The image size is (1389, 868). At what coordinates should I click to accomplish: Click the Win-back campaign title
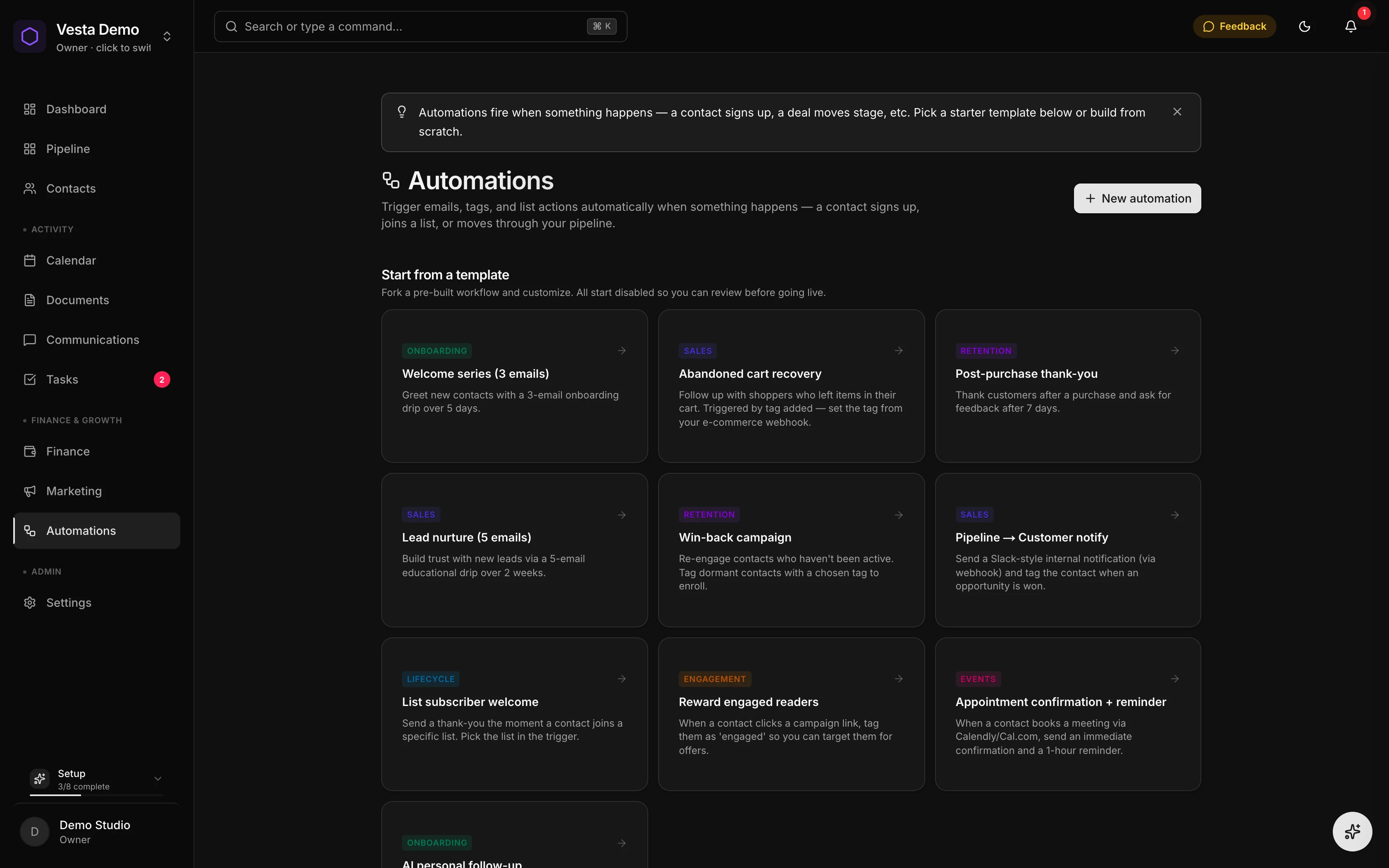(x=735, y=537)
